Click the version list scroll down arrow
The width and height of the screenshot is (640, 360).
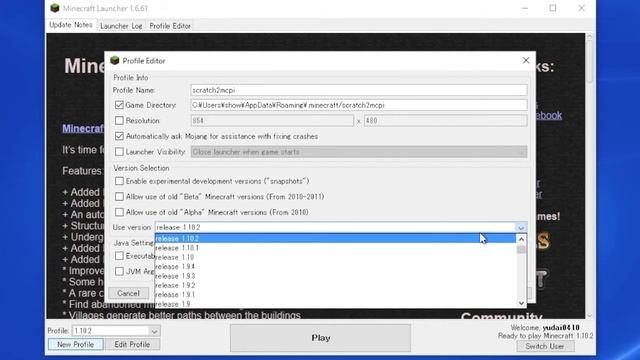click(521, 303)
